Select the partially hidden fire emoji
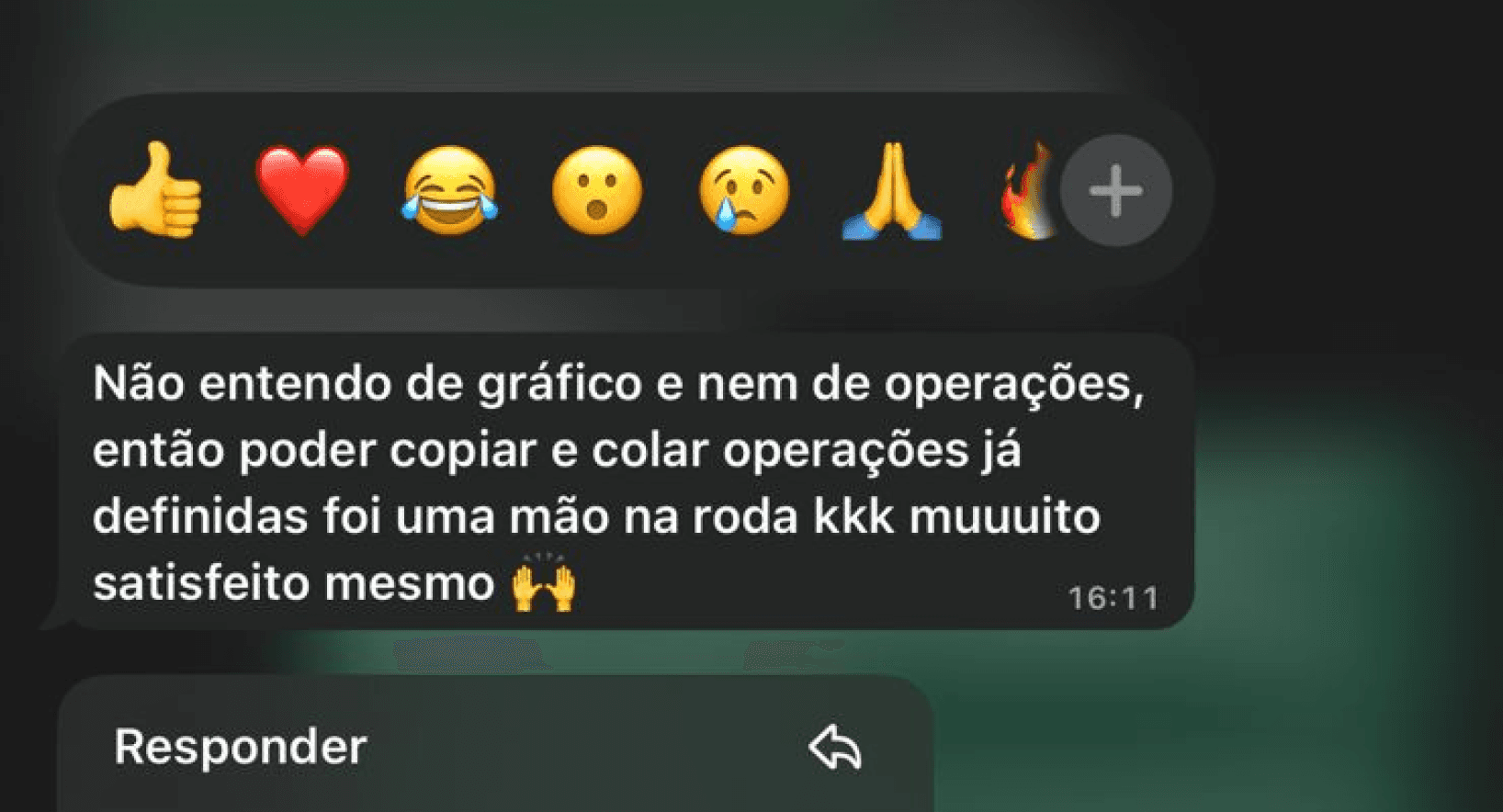The image size is (1503, 812). point(1029,190)
